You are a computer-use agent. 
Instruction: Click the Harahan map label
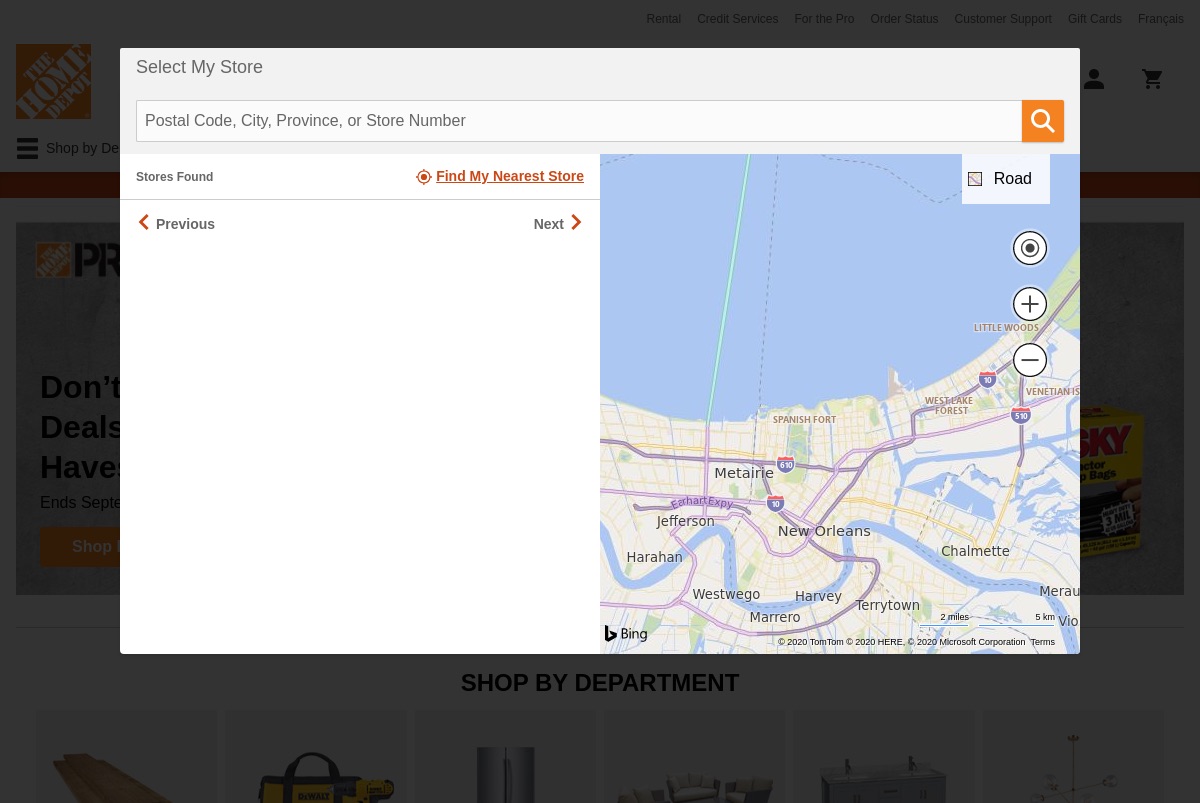pos(654,557)
